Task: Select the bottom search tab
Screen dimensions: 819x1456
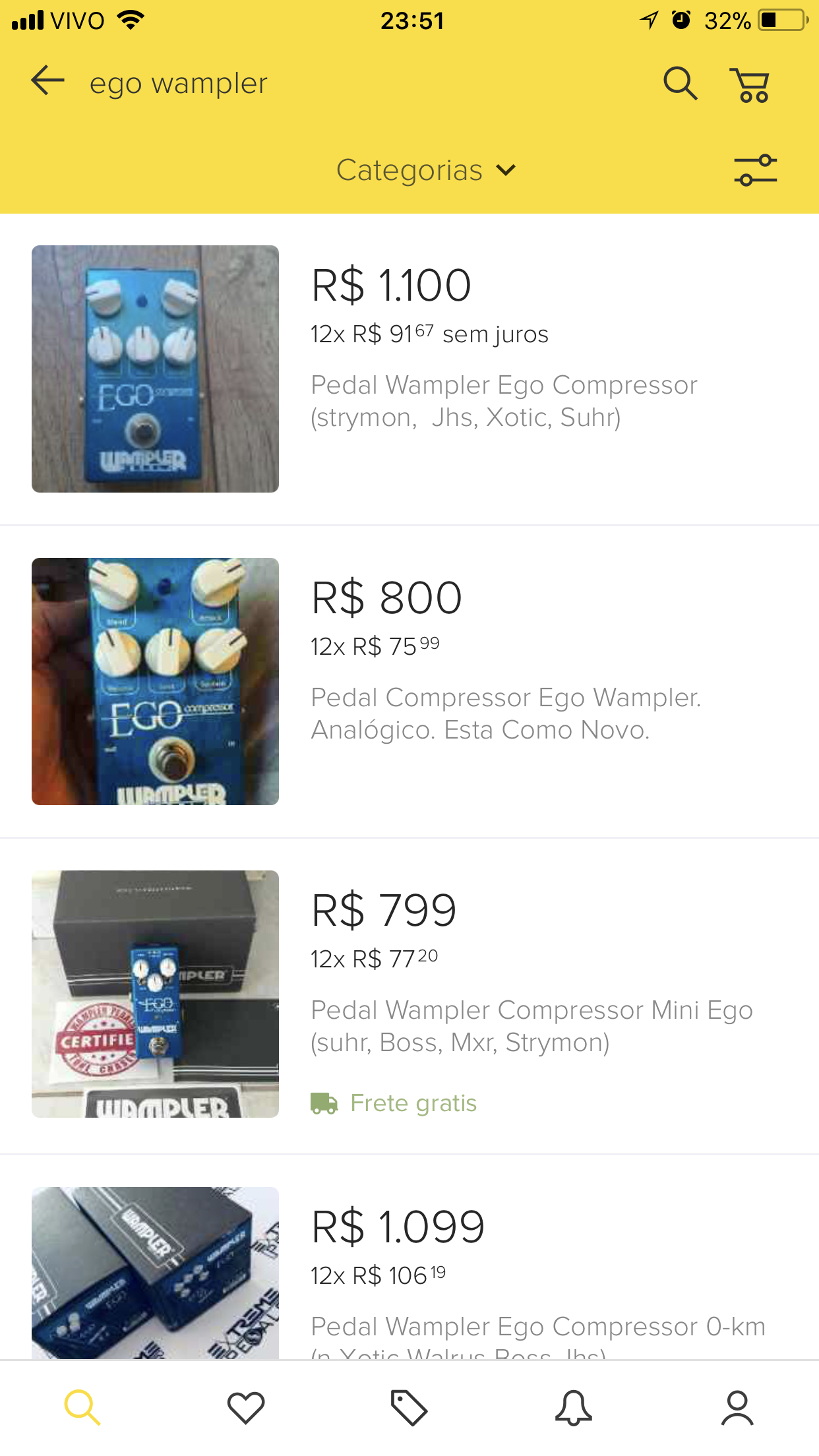Action: [82, 1407]
